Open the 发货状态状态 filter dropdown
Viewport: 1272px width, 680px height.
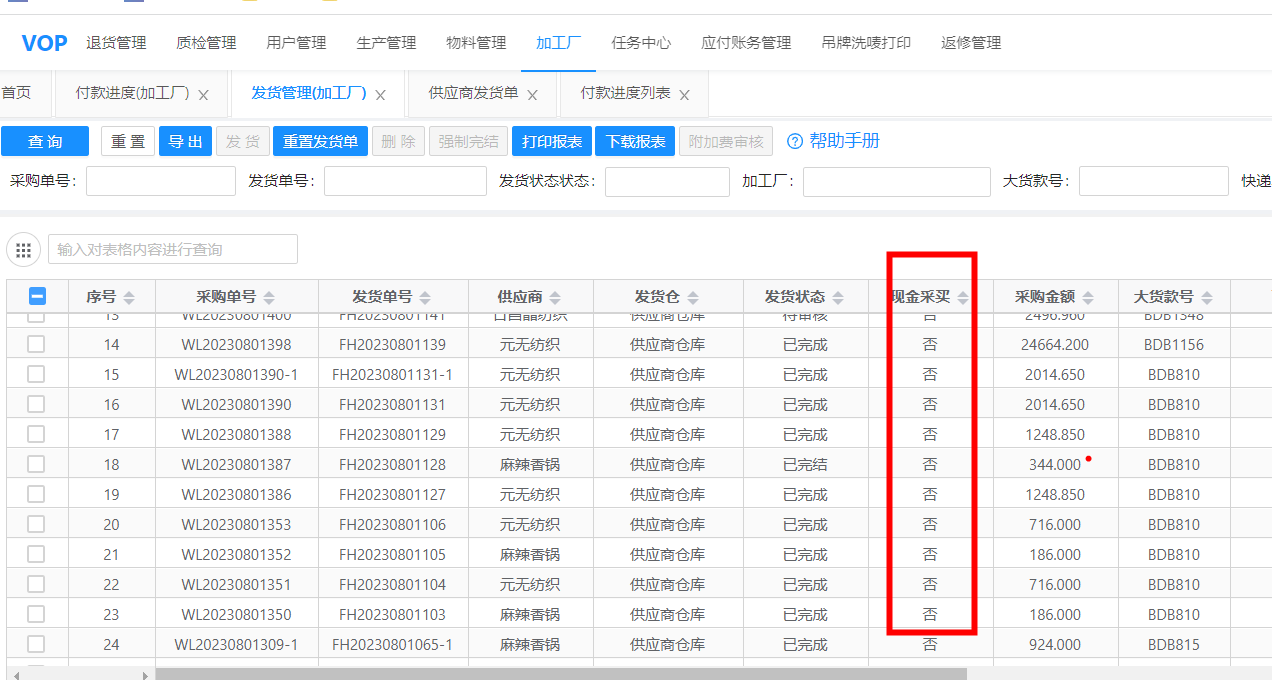(x=666, y=181)
